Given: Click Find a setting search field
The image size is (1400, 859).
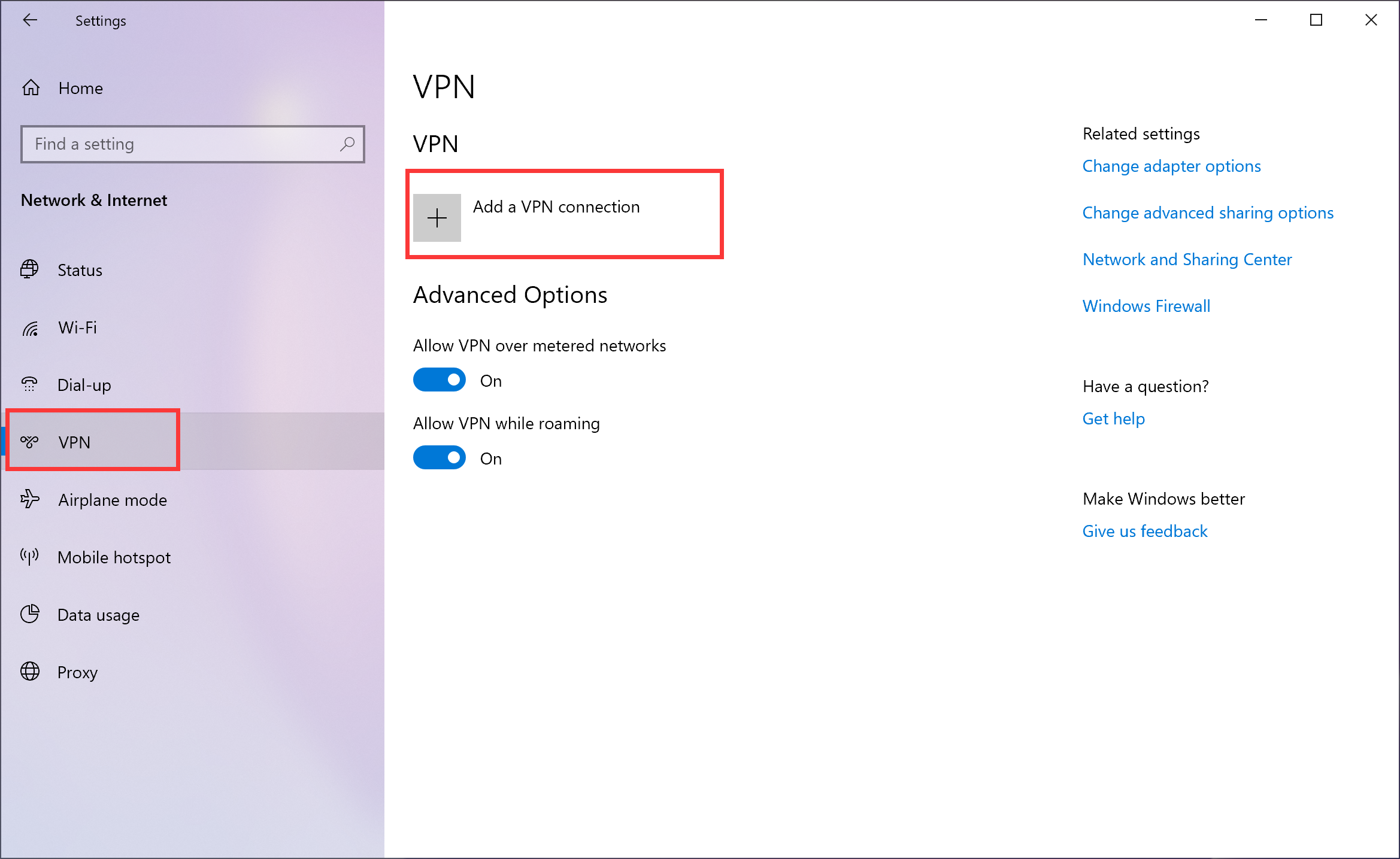Looking at the screenshot, I should (193, 143).
